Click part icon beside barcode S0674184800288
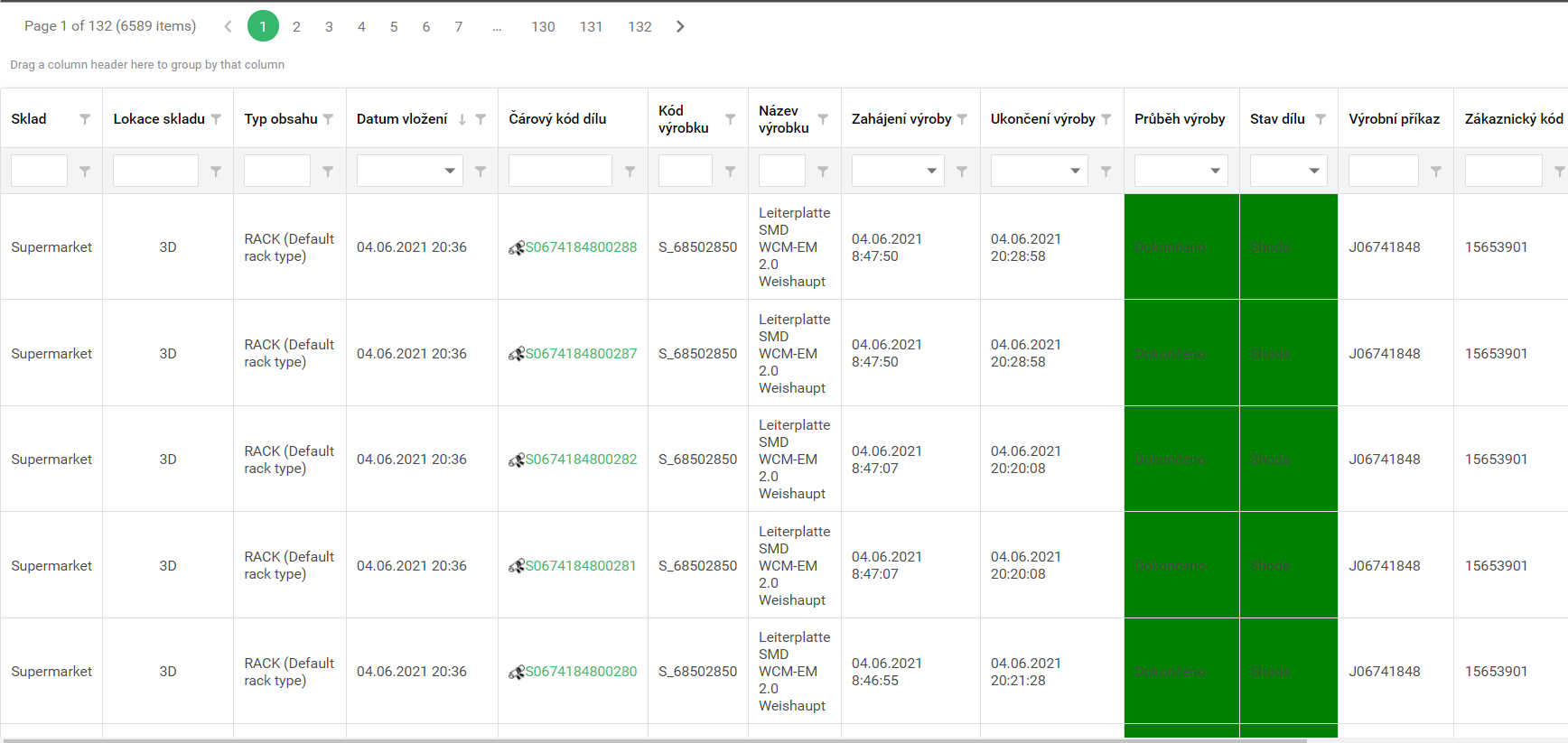The height and width of the screenshot is (743, 1568). pos(516,248)
